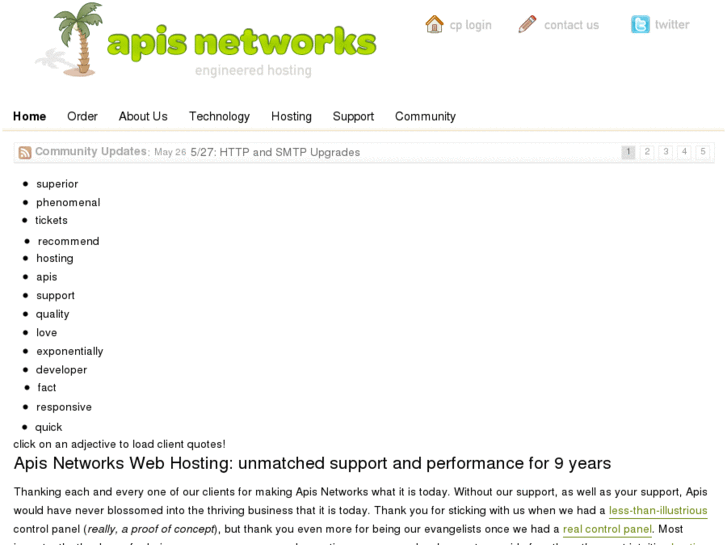727x545 pixels.
Task: Click the May 26 date text
Action: [170, 152]
